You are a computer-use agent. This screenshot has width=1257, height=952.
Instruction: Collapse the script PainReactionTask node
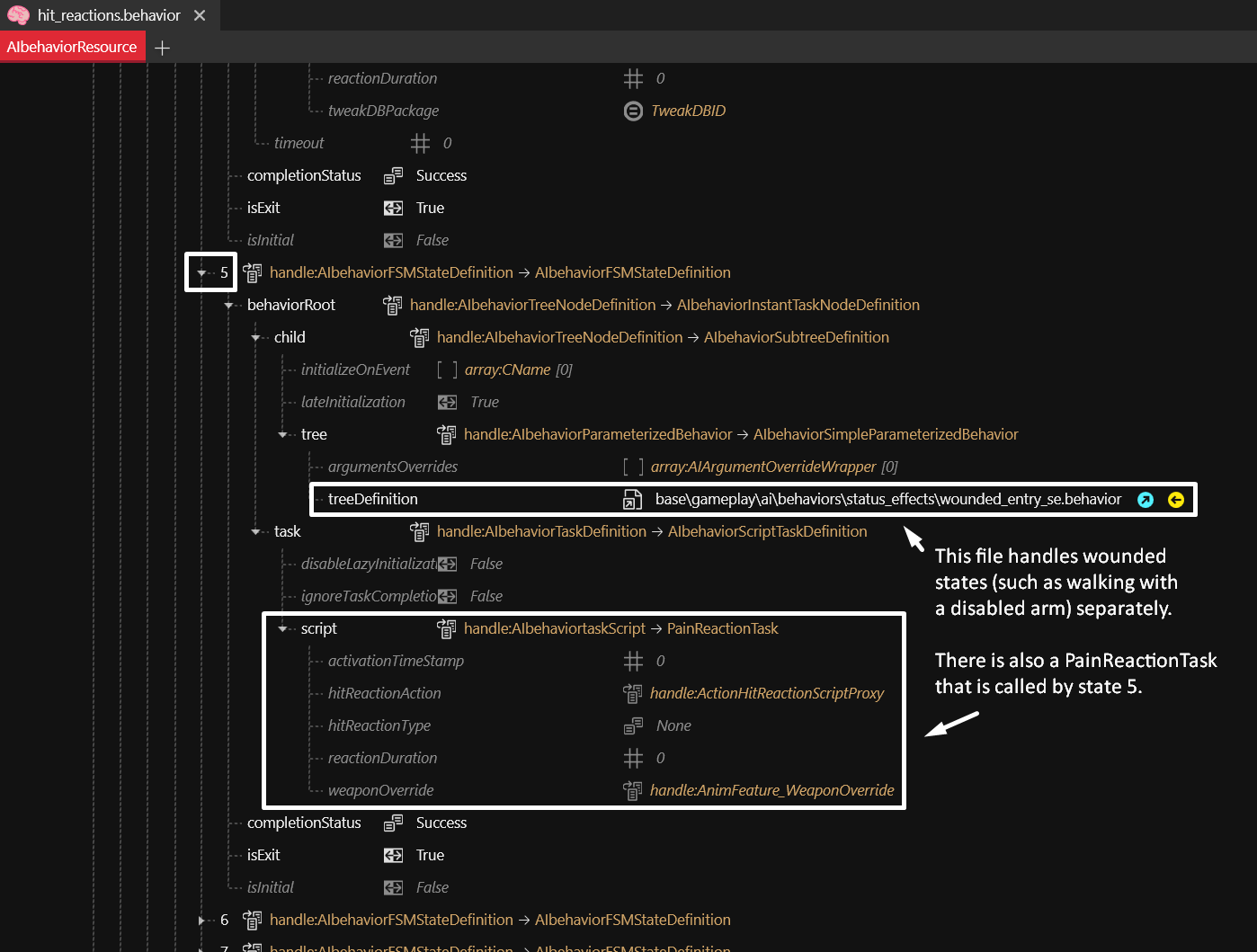[283, 628]
